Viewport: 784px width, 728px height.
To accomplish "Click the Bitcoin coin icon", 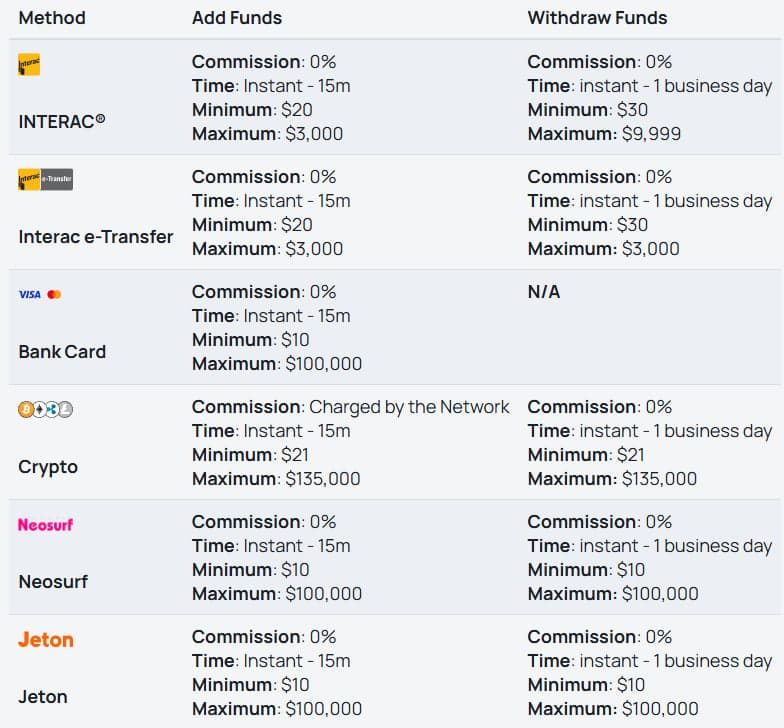I will (26, 410).
